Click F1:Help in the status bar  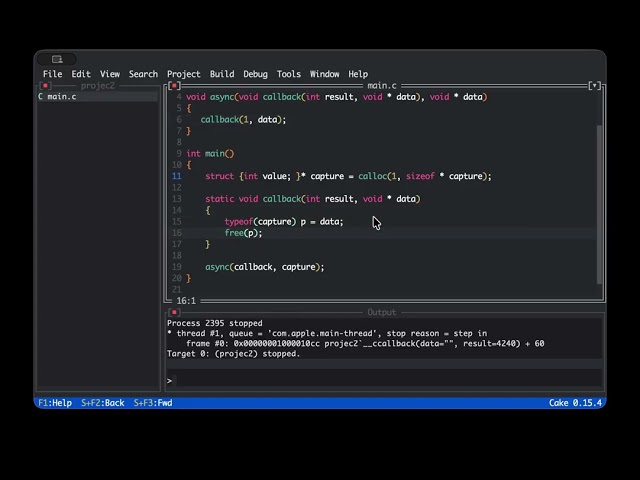pos(55,403)
